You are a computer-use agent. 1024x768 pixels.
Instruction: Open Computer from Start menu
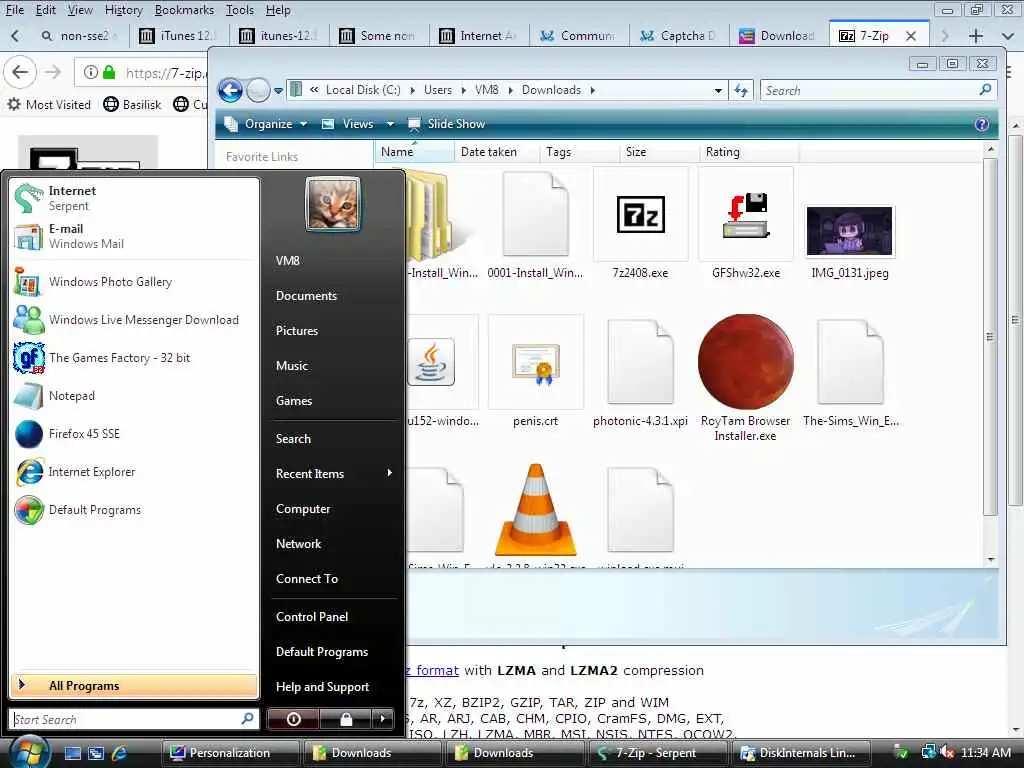click(x=302, y=509)
